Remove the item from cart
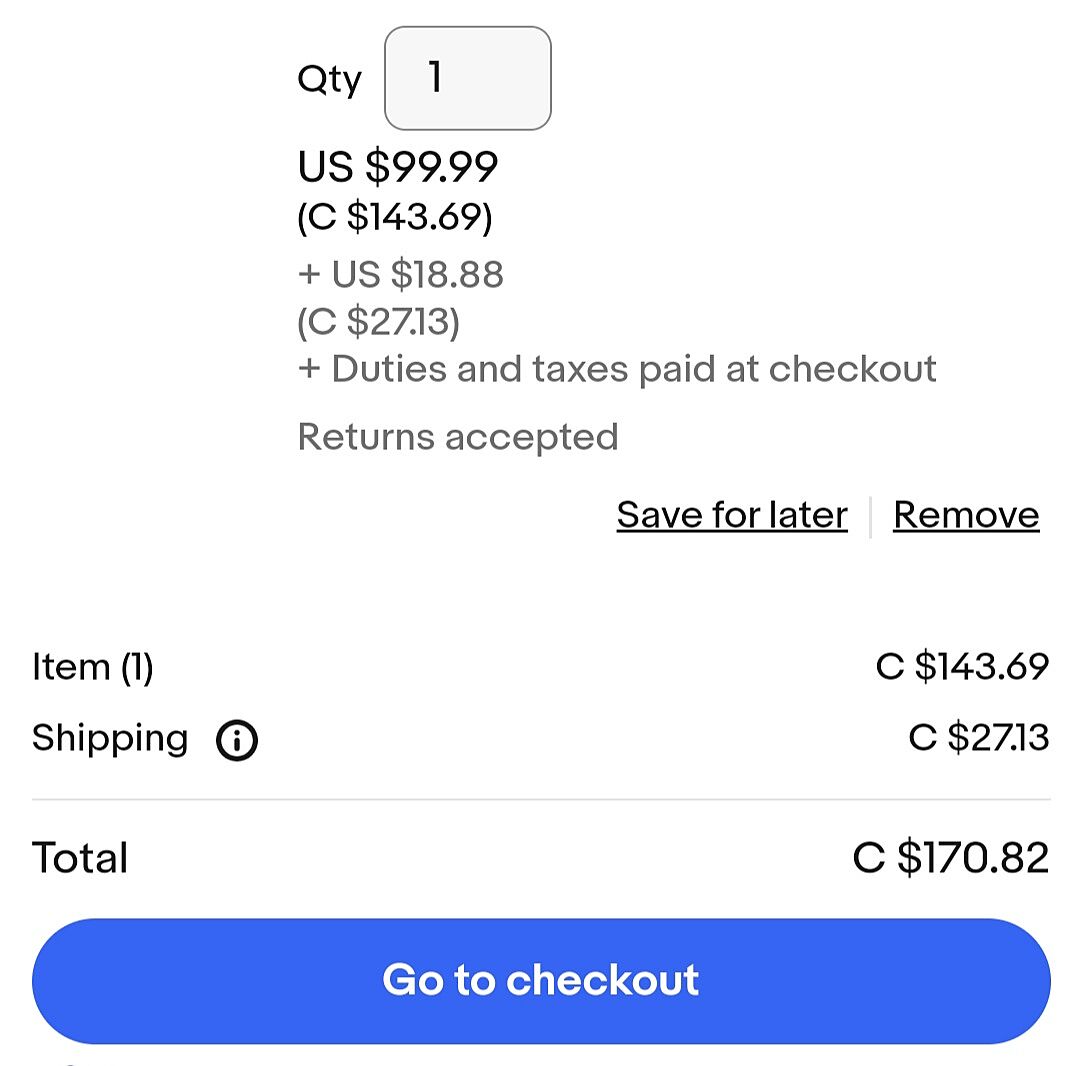 click(x=965, y=515)
